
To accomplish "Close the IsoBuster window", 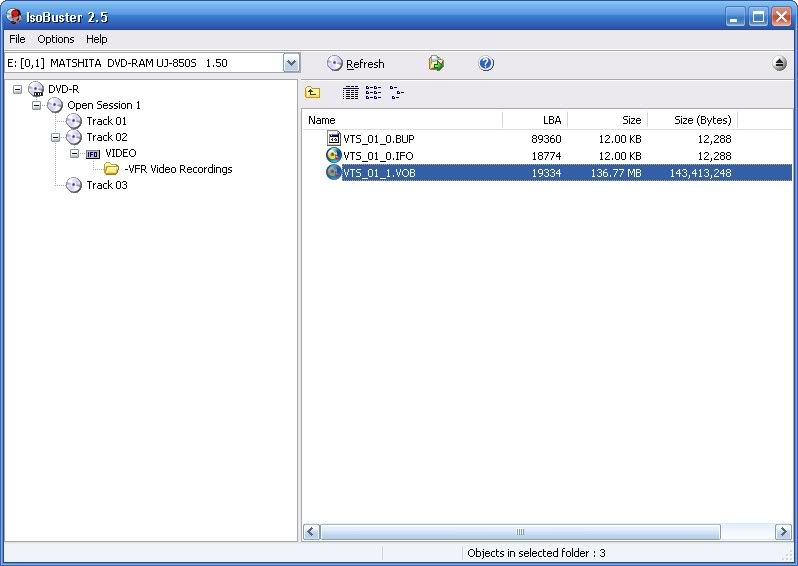I will [781, 17].
